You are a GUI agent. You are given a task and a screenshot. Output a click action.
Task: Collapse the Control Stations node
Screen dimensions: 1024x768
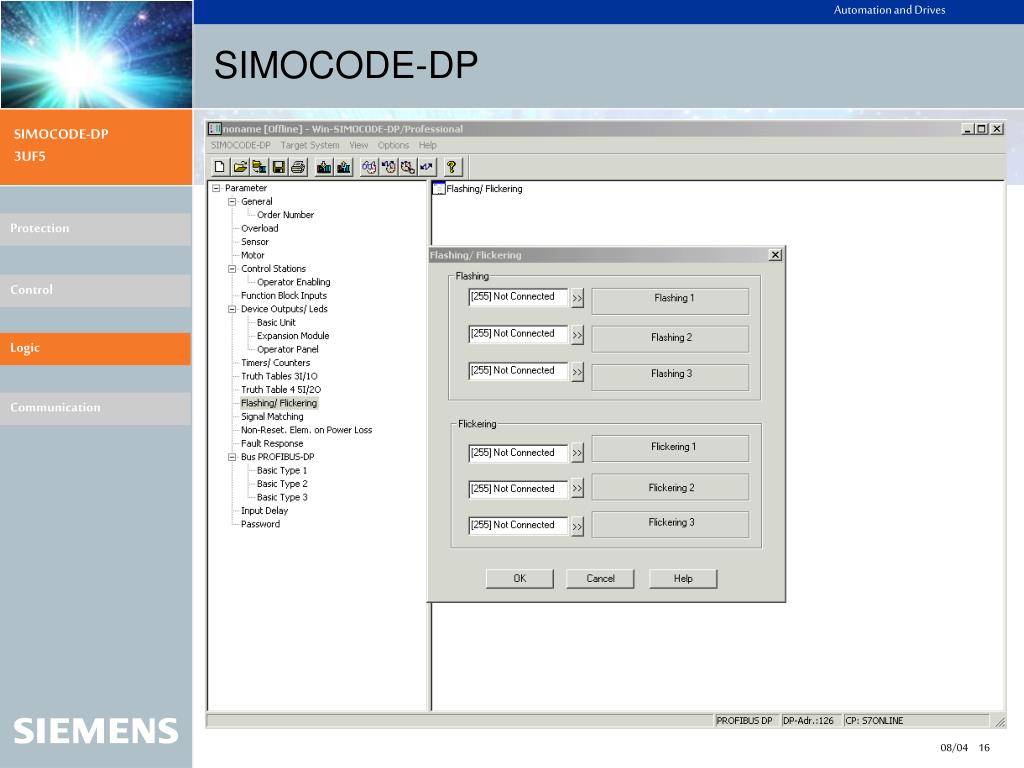[x=232, y=268]
